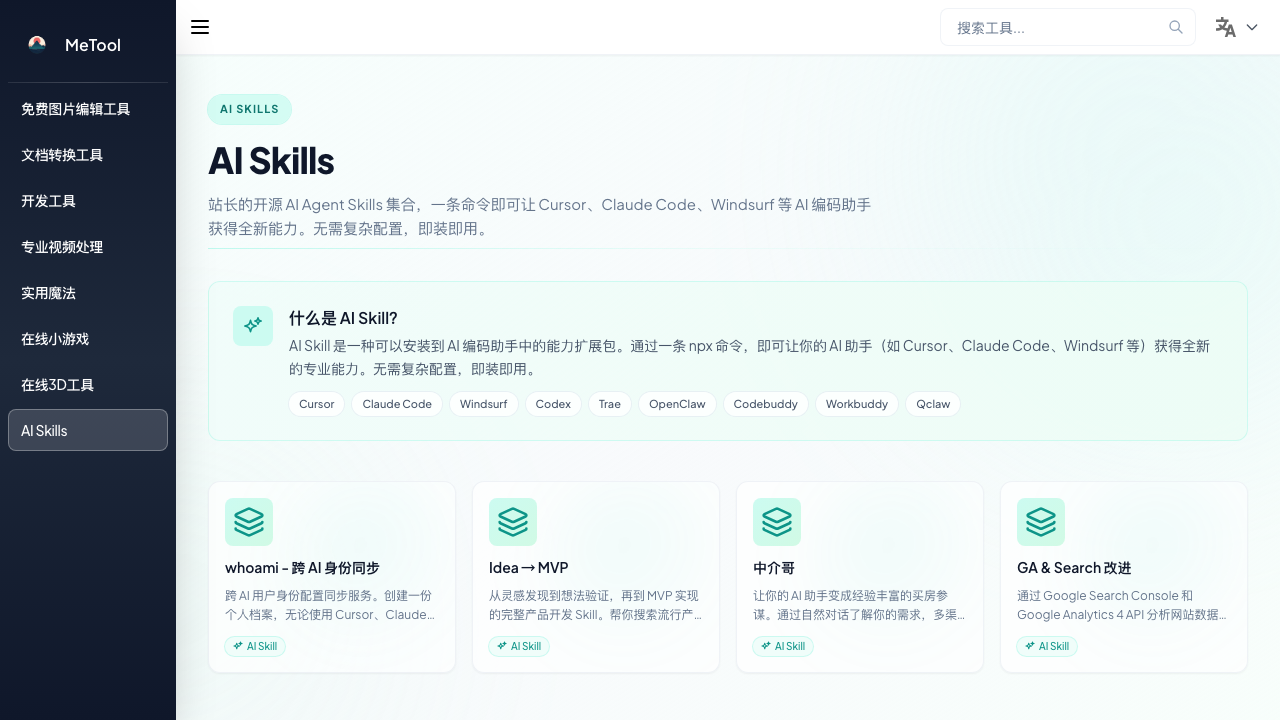Click the search magnifier icon
1280x720 pixels.
coord(1176,27)
